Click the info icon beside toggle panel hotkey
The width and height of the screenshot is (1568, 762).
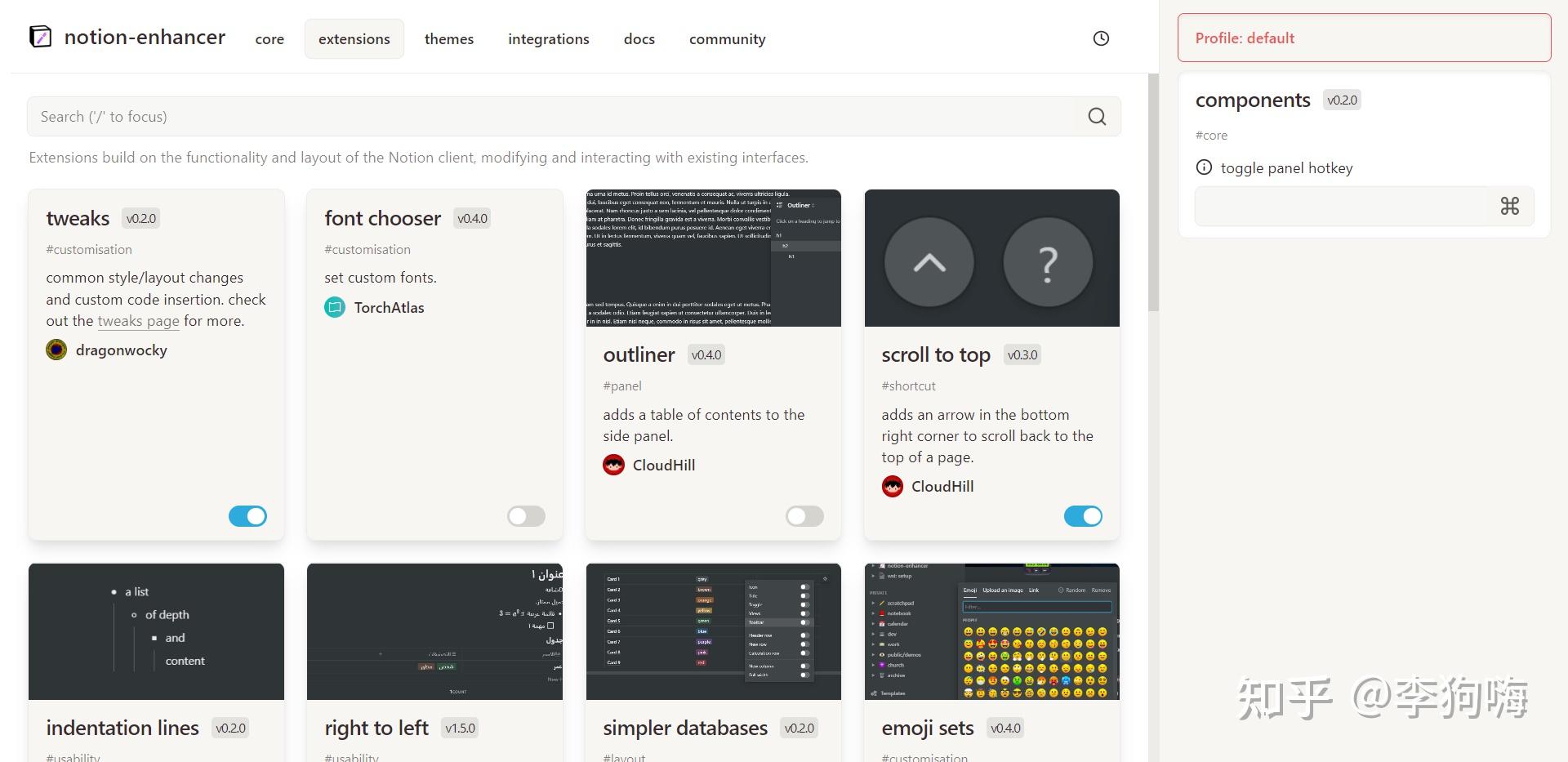coord(1204,167)
